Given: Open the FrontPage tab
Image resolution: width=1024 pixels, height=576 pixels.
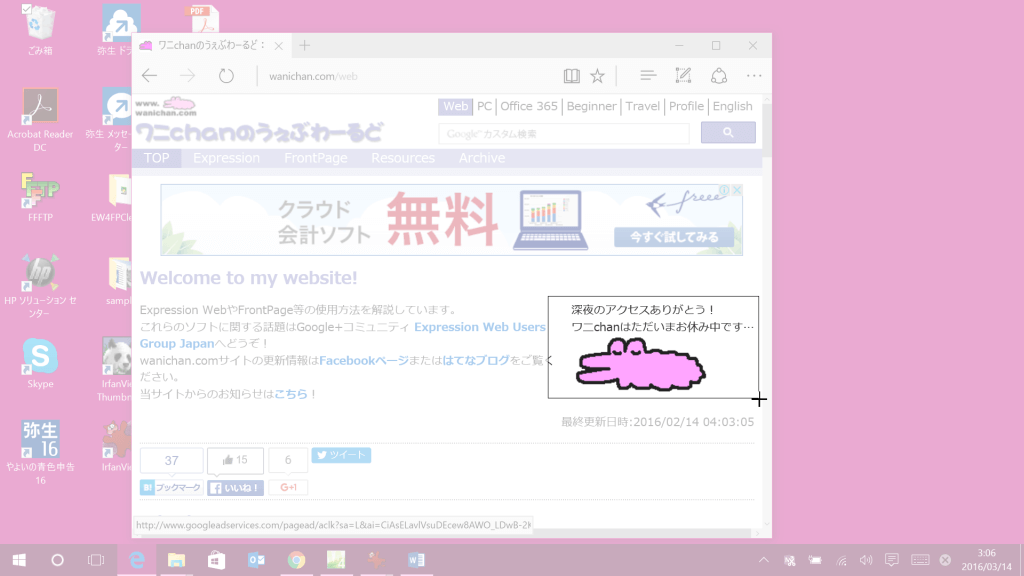Looking at the screenshot, I should 315,158.
